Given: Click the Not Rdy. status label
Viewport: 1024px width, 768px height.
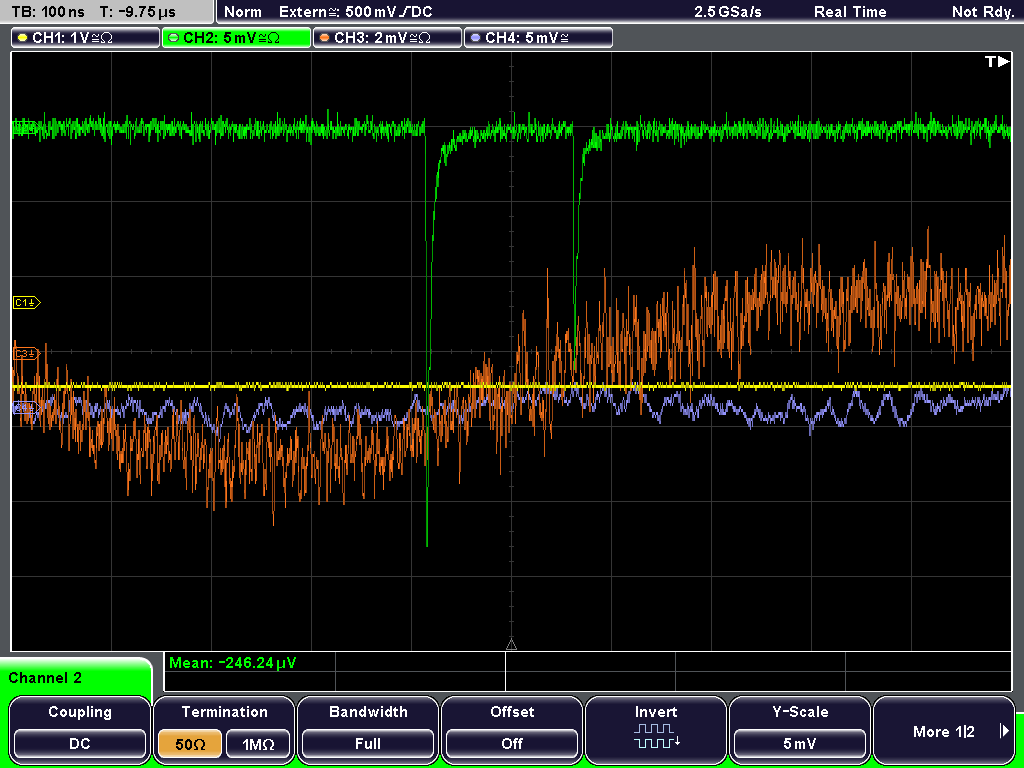Looking at the screenshot, I should pyautogui.click(x=983, y=12).
